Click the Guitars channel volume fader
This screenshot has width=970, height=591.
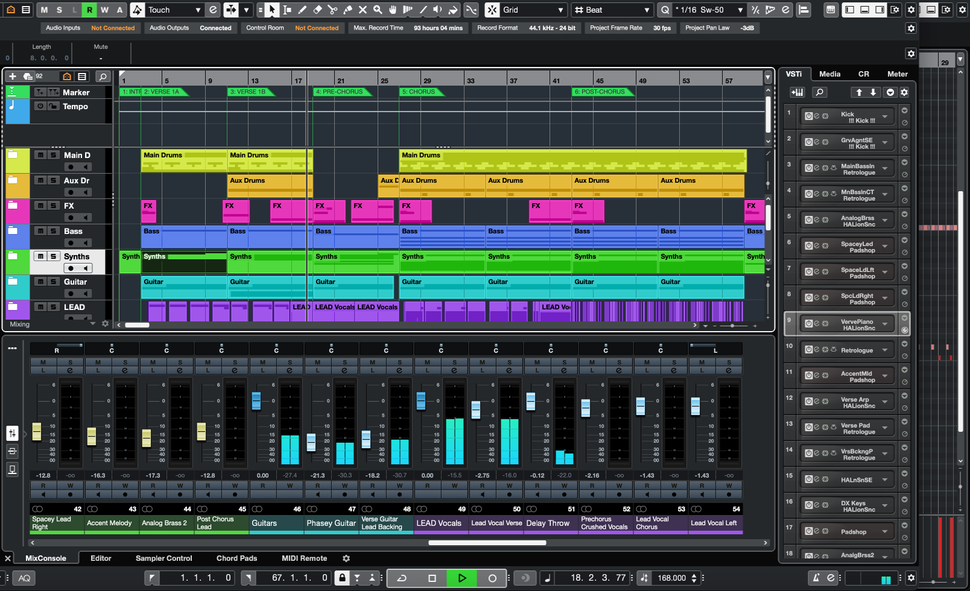(x=256, y=401)
